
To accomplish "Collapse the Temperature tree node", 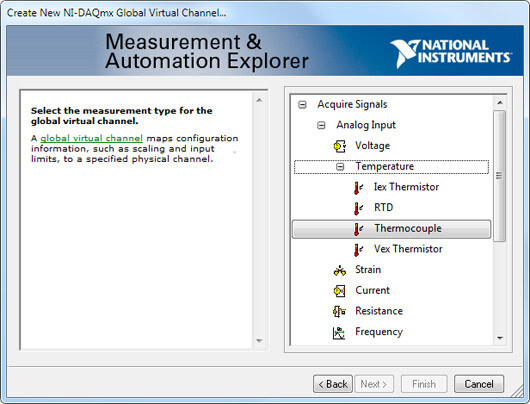I will click(340, 167).
